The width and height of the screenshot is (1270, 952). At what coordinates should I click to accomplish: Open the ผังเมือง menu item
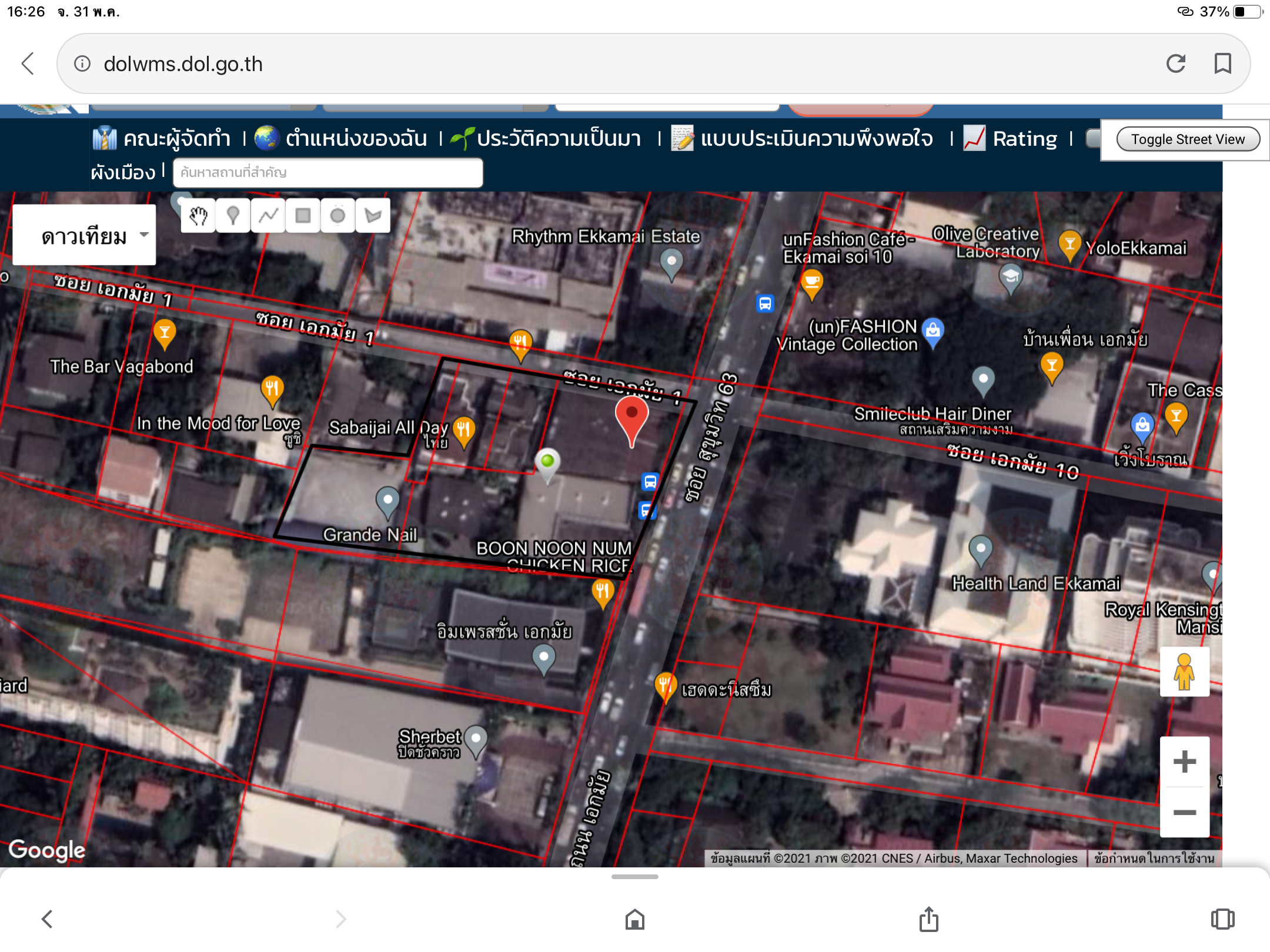tap(123, 172)
